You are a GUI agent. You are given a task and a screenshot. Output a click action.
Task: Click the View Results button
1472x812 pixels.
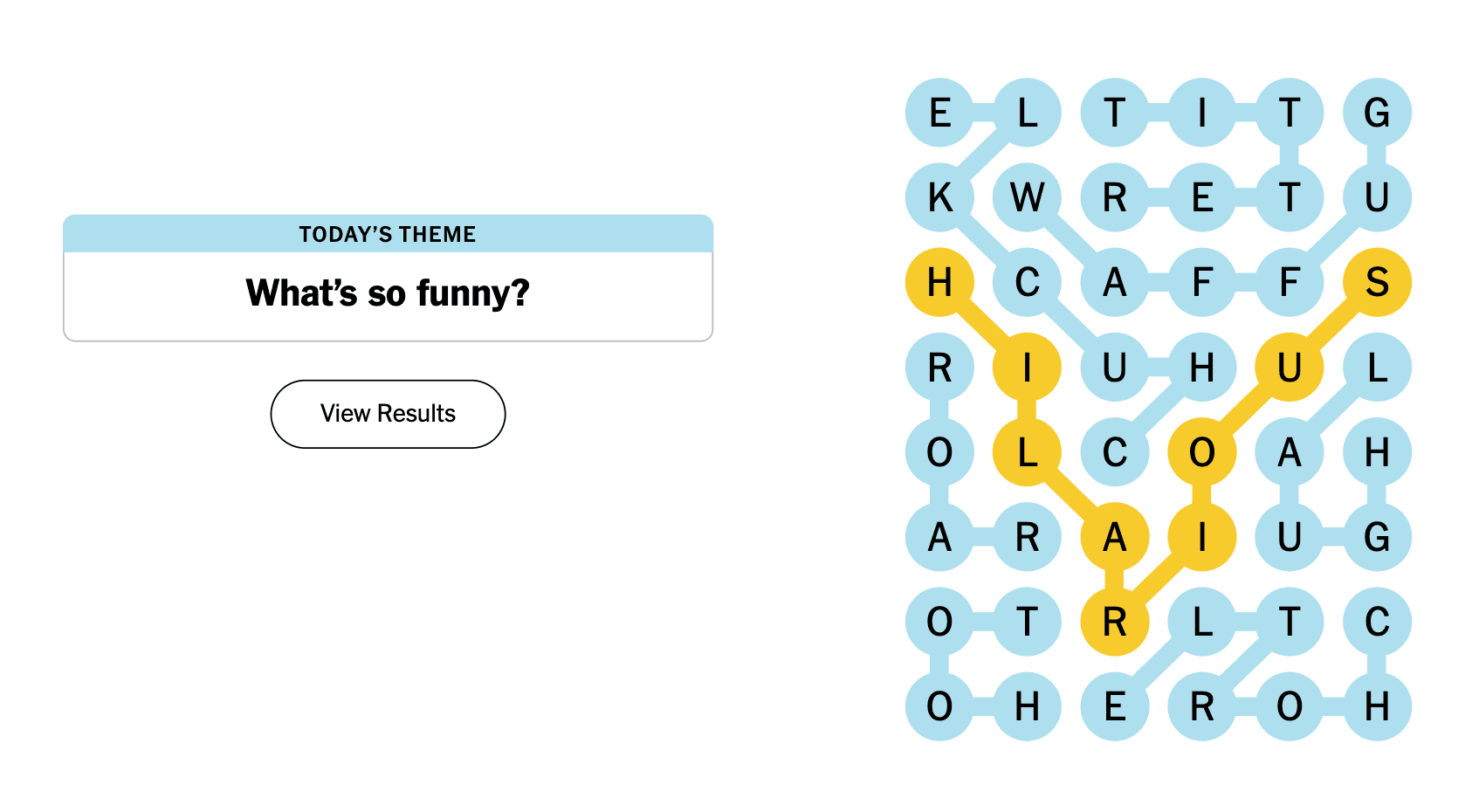(x=388, y=414)
